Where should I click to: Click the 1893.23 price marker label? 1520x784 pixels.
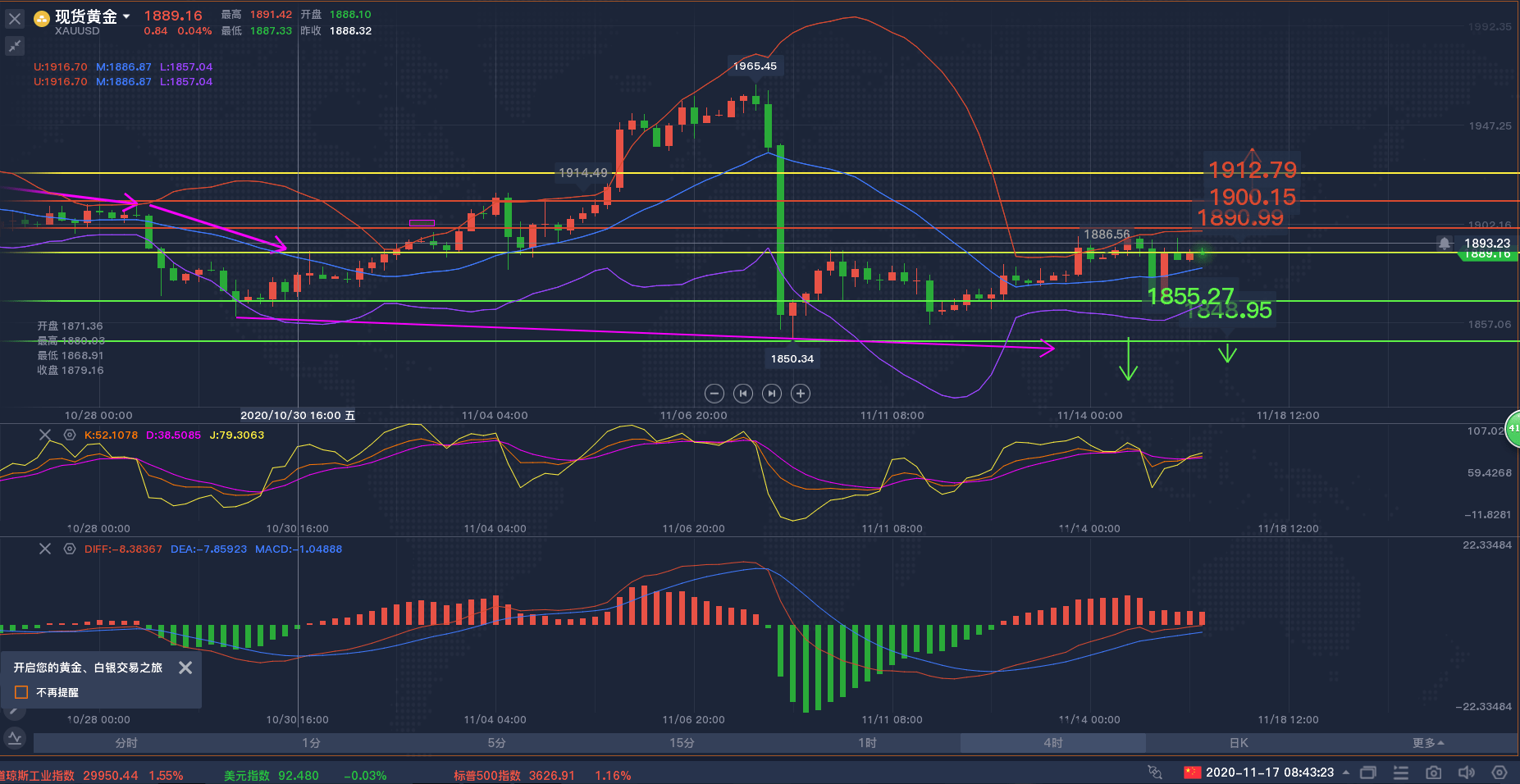1487,244
